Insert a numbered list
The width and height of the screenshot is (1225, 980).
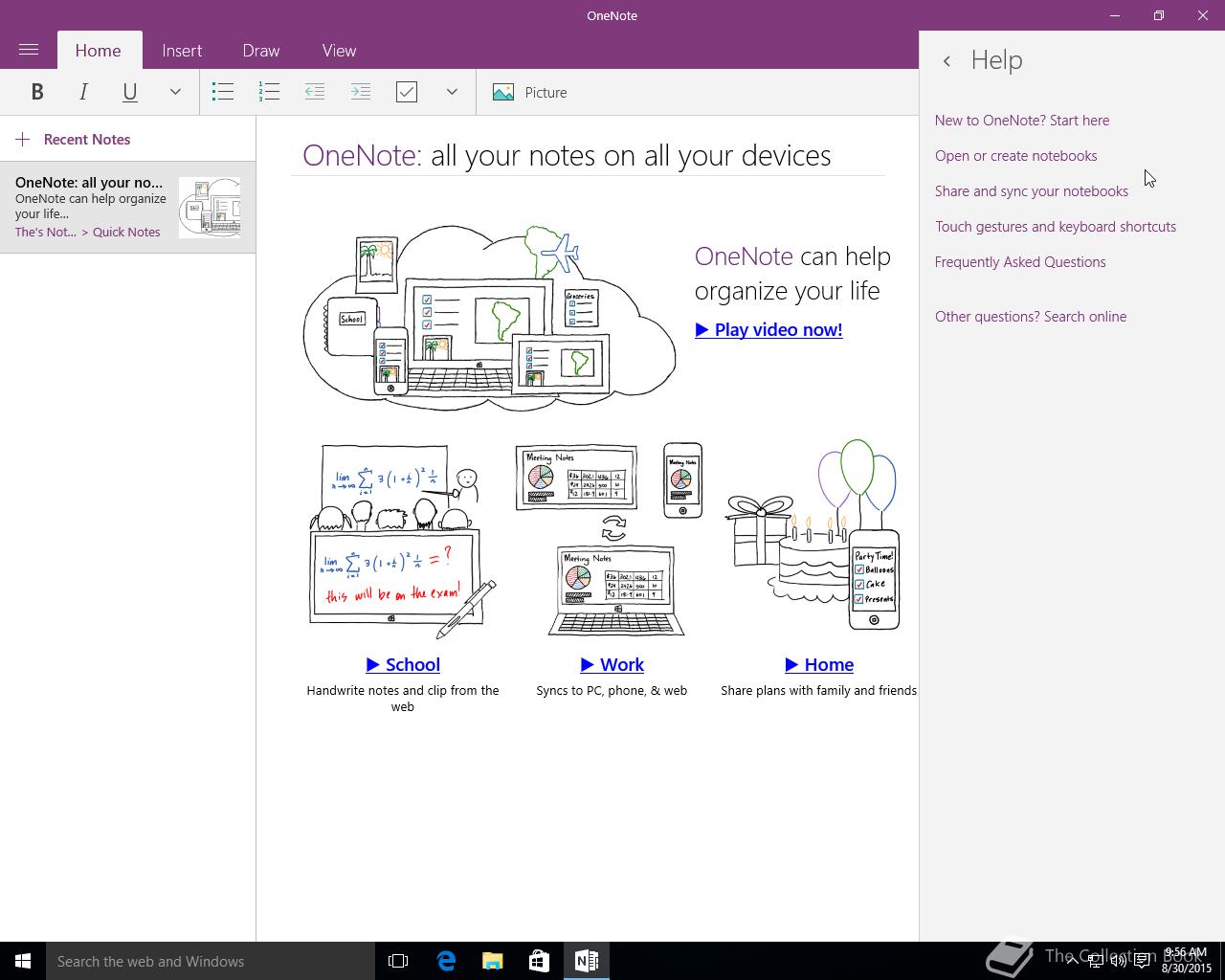pyautogui.click(x=269, y=92)
